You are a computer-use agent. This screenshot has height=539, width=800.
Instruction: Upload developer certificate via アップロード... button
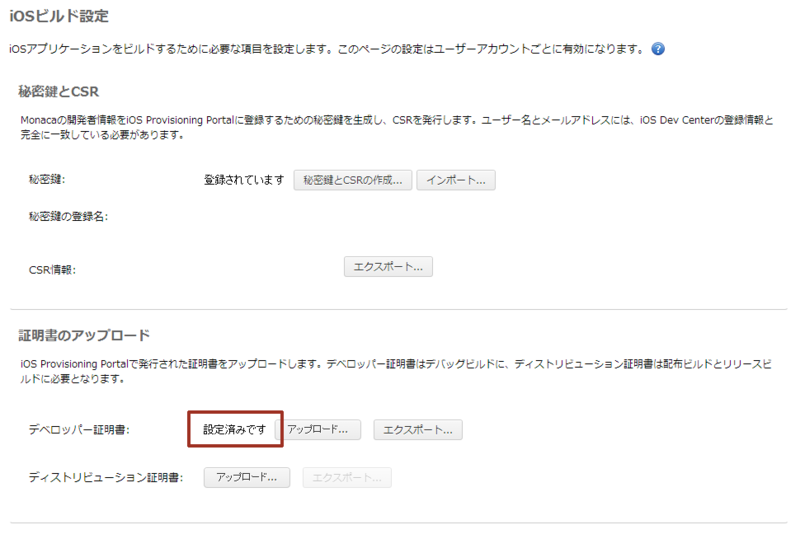319,430
